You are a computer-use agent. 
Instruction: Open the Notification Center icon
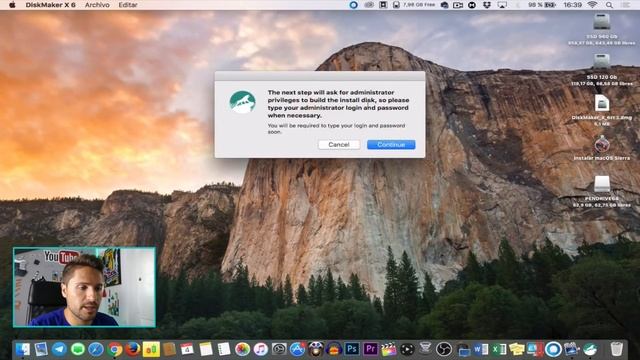(x=625, y=5)
